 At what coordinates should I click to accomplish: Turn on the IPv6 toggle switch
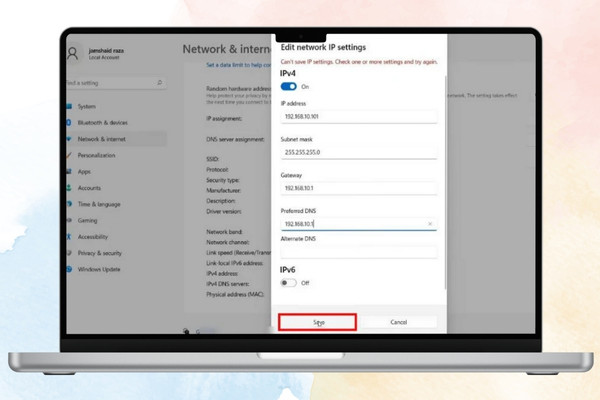point(289,283)
